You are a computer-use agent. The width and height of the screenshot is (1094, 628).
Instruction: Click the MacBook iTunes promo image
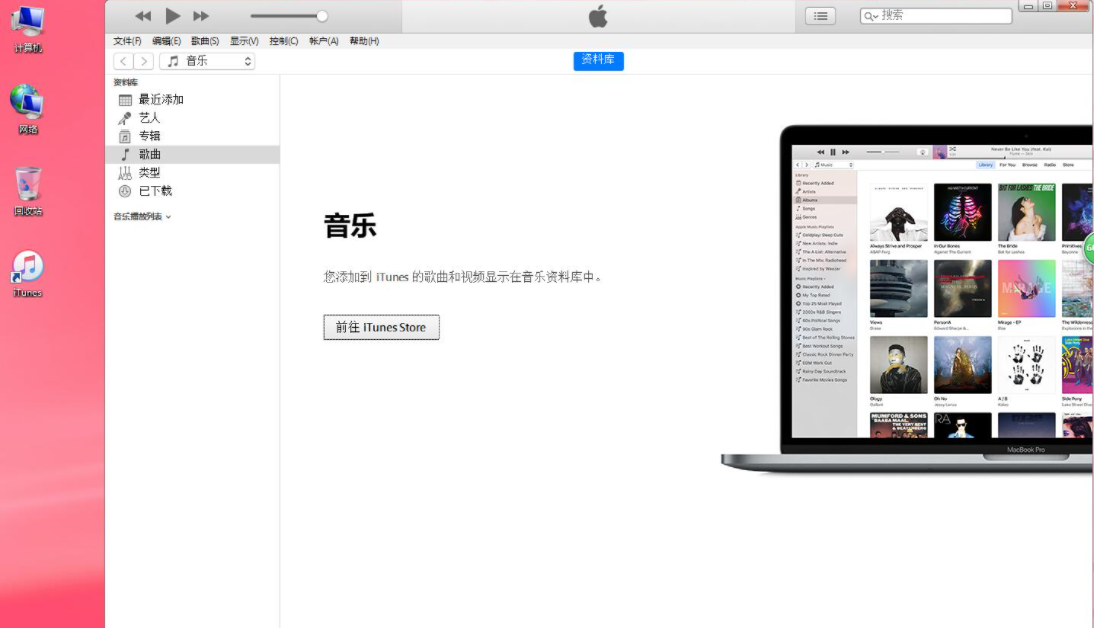tap(907, 300)
